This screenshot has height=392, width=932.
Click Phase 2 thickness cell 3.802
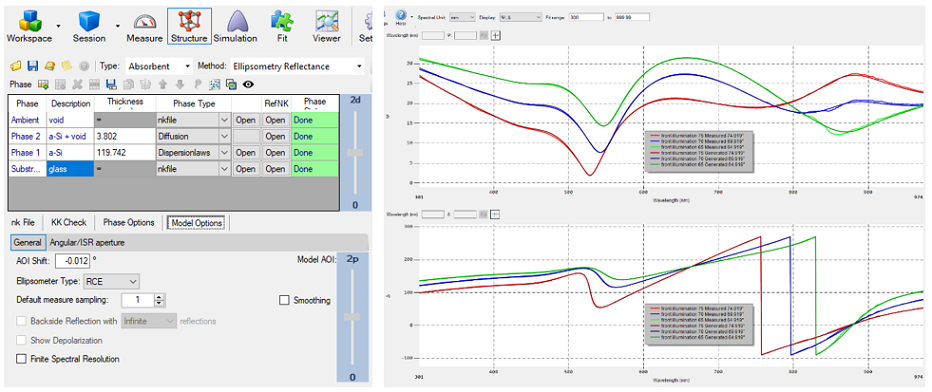[x=124, y=137]
